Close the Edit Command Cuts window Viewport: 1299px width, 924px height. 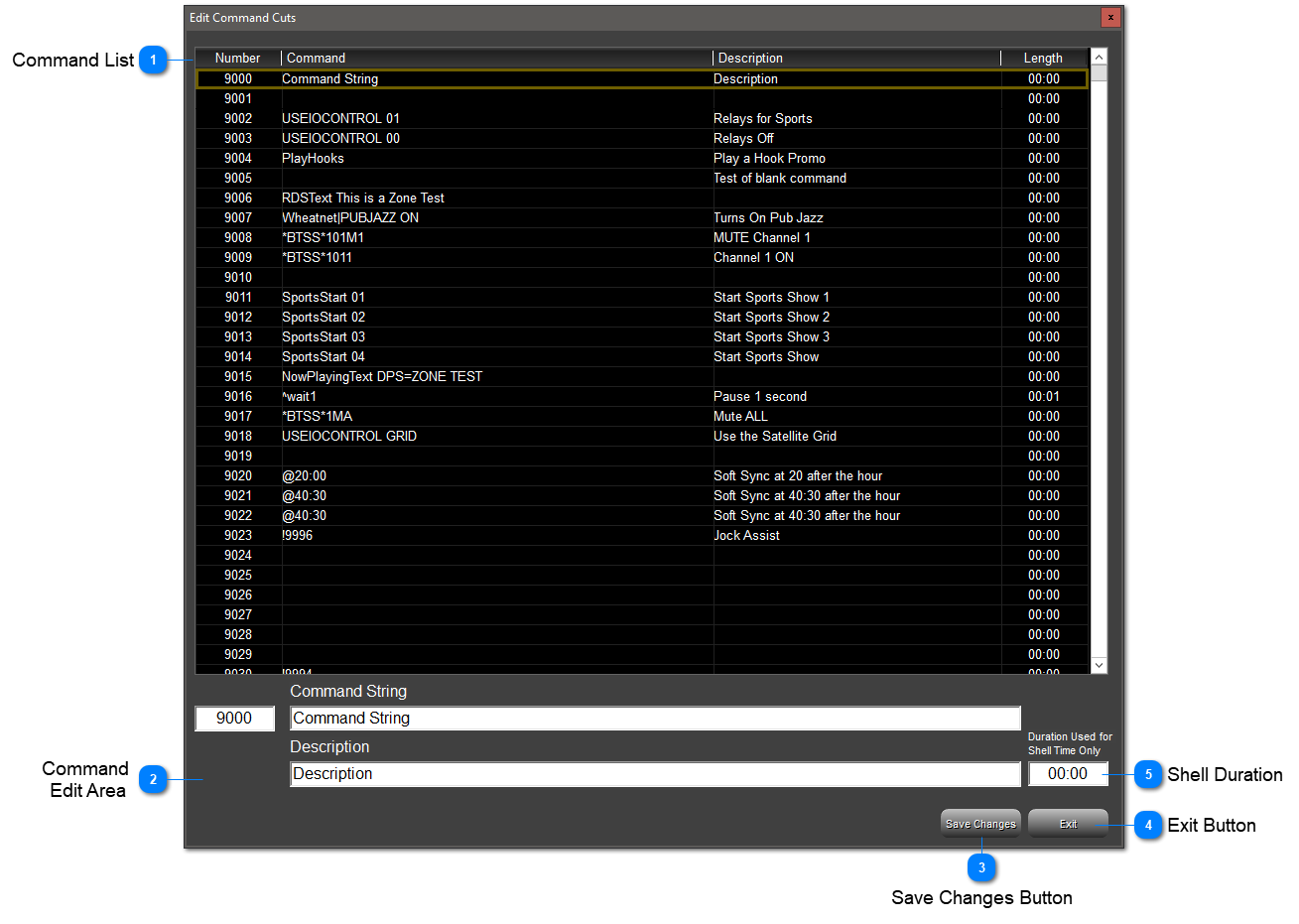tap(1110, 17)
